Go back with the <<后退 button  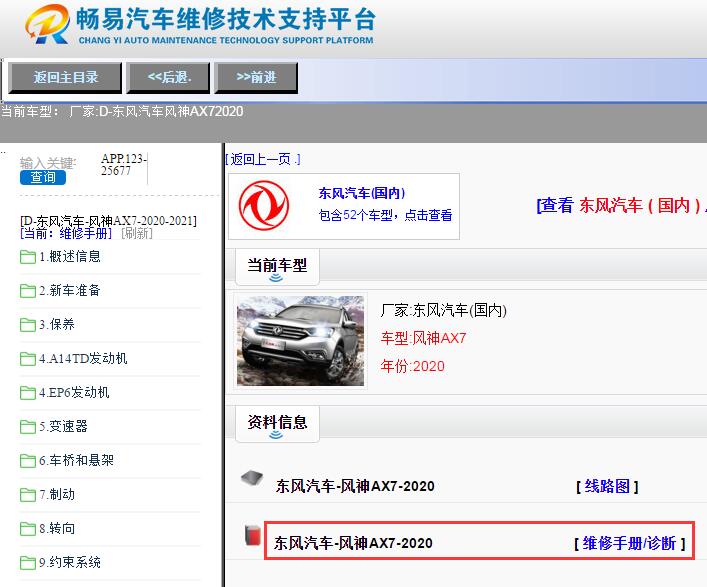(x=169, y=78)
